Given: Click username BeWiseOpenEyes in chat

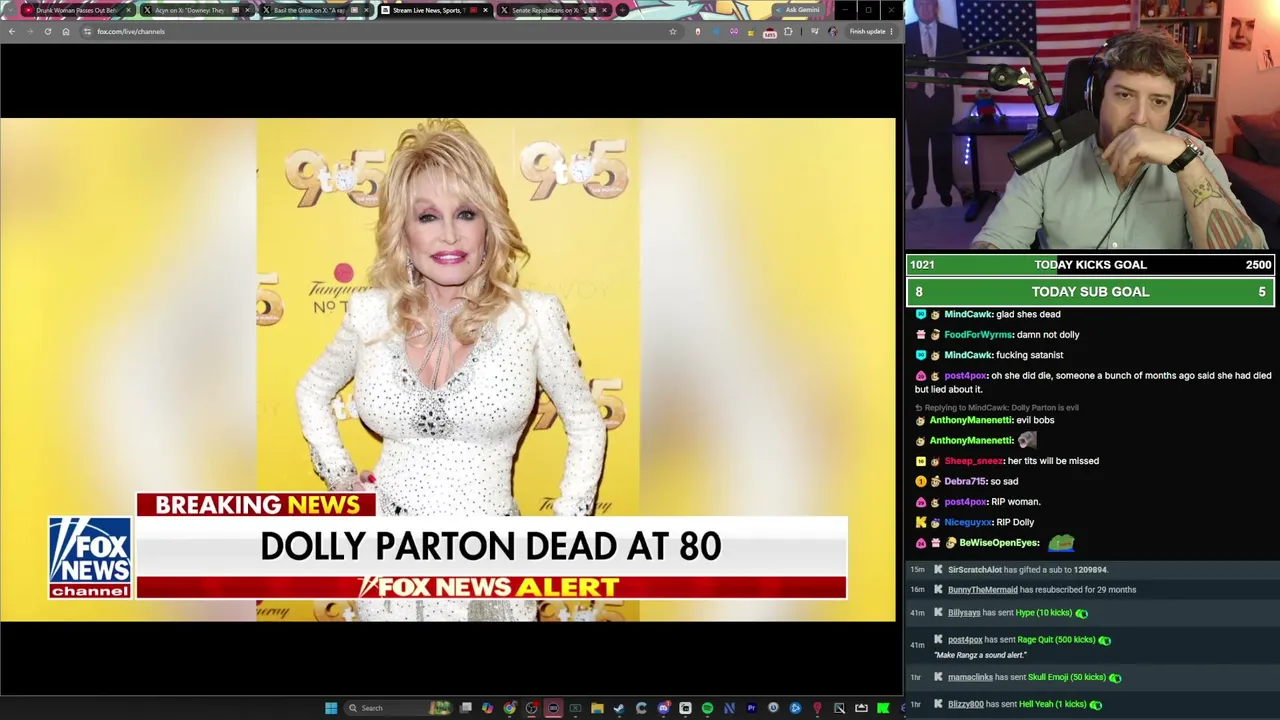Looking at the screenshot, I should pos(999,543).
